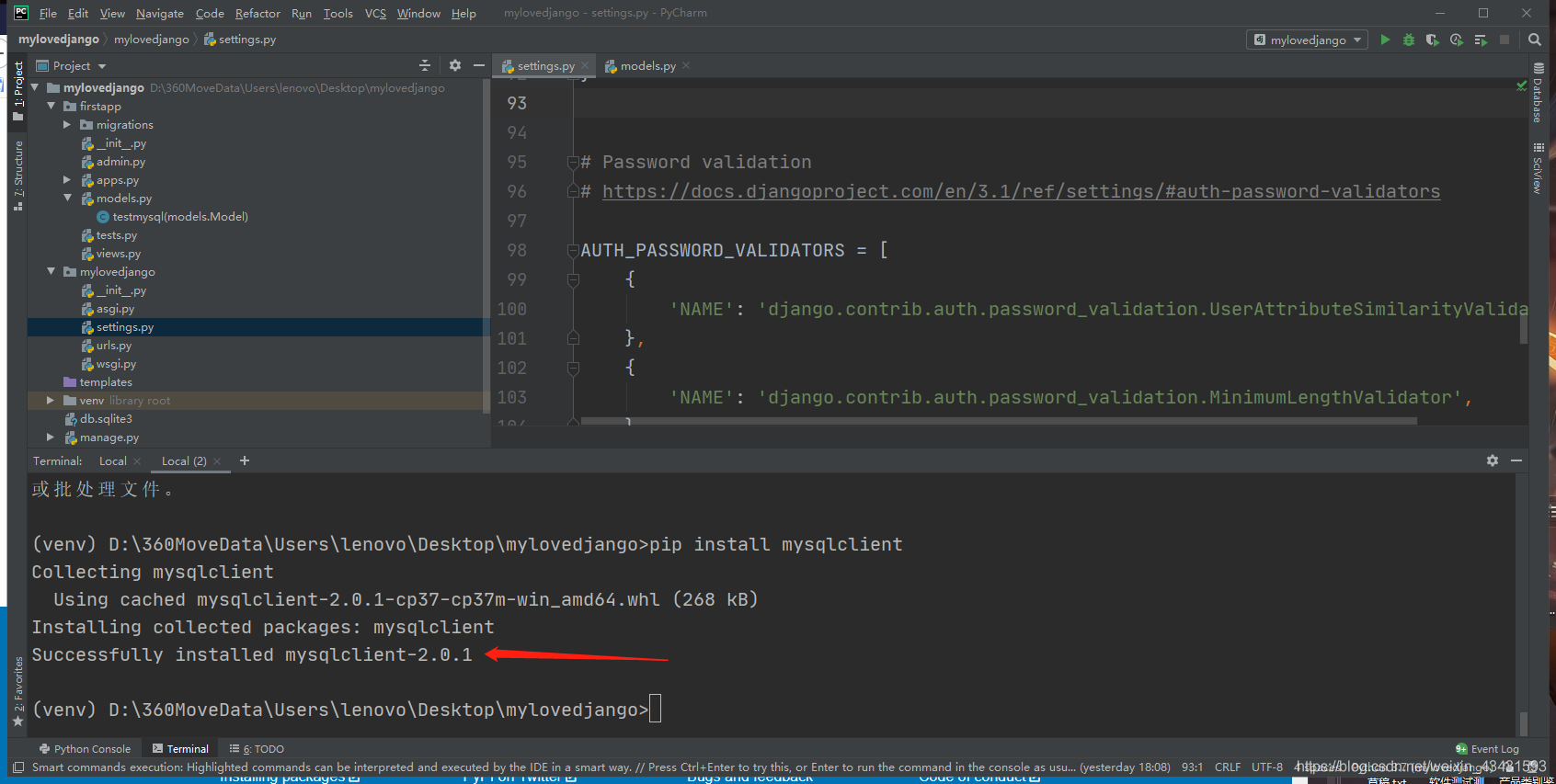The width and height of the screenshot is (1556, 784).
Task: Collapse the mylovedjango root folder
Action: click(x=35, y=87)
